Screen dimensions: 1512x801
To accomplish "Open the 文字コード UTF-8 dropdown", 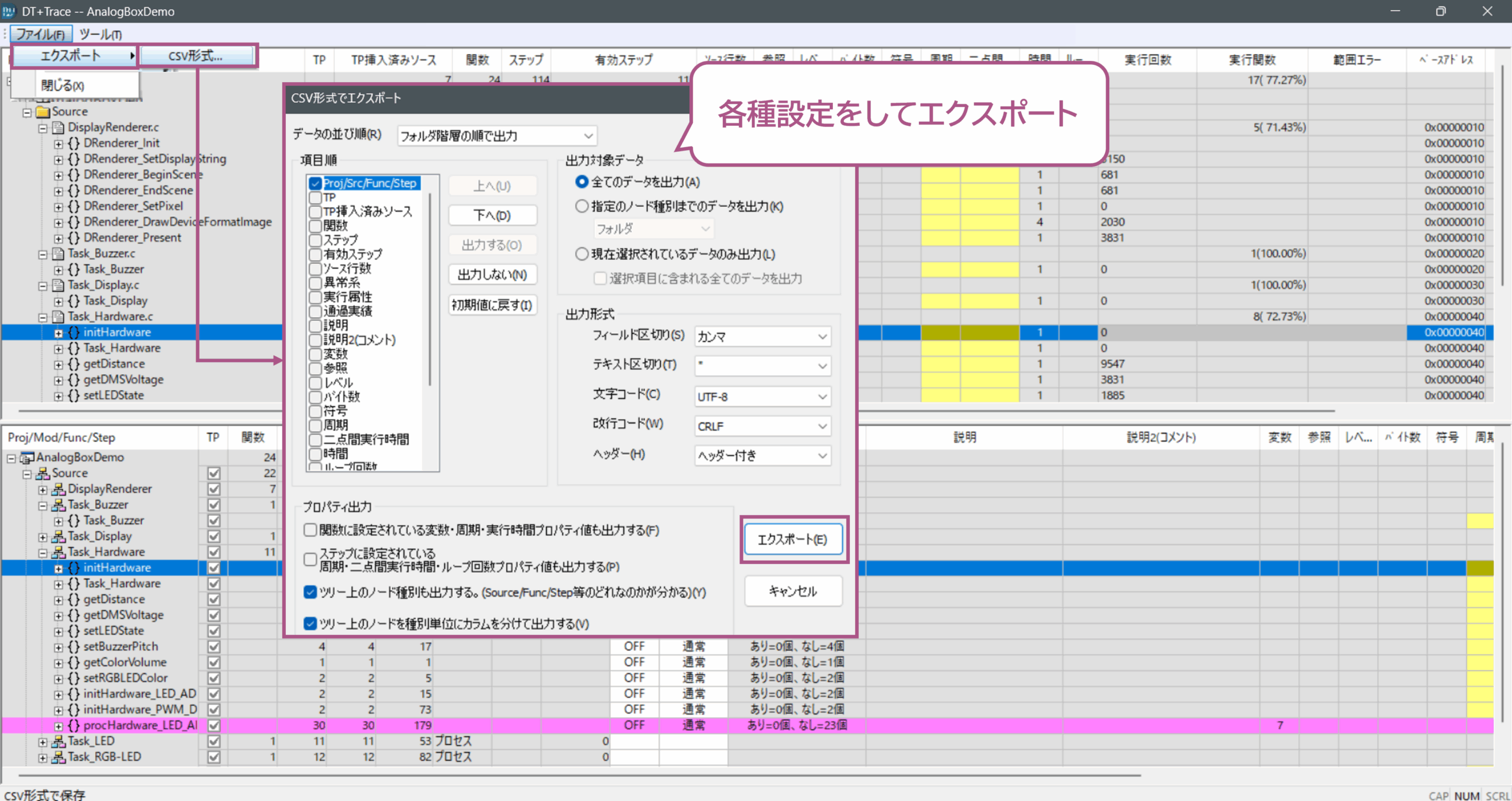I will pyautogui.click(x=762, y=396).
